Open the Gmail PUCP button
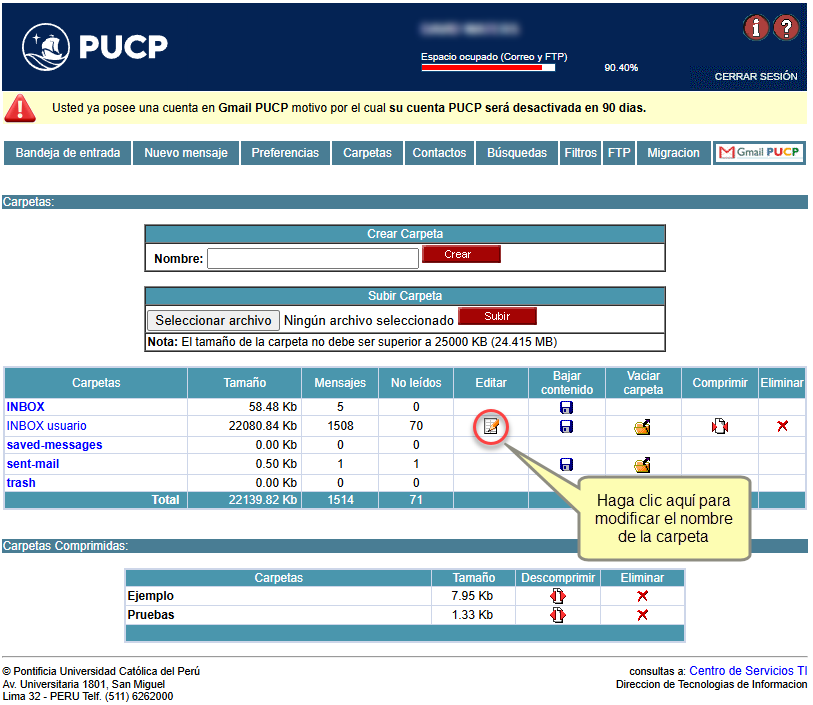 [x=760, y=153]
